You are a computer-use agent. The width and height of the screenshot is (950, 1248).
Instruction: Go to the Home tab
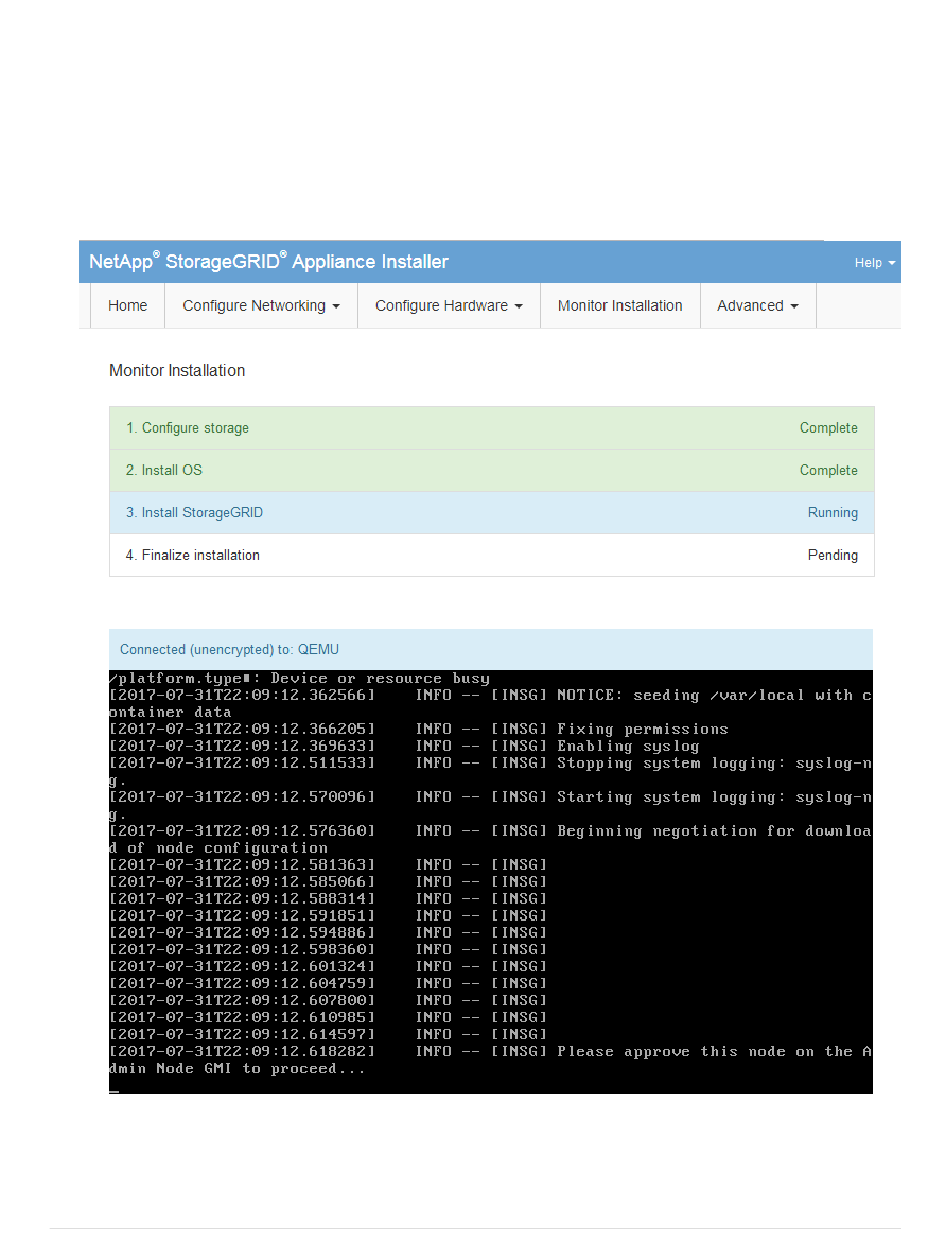127,306
